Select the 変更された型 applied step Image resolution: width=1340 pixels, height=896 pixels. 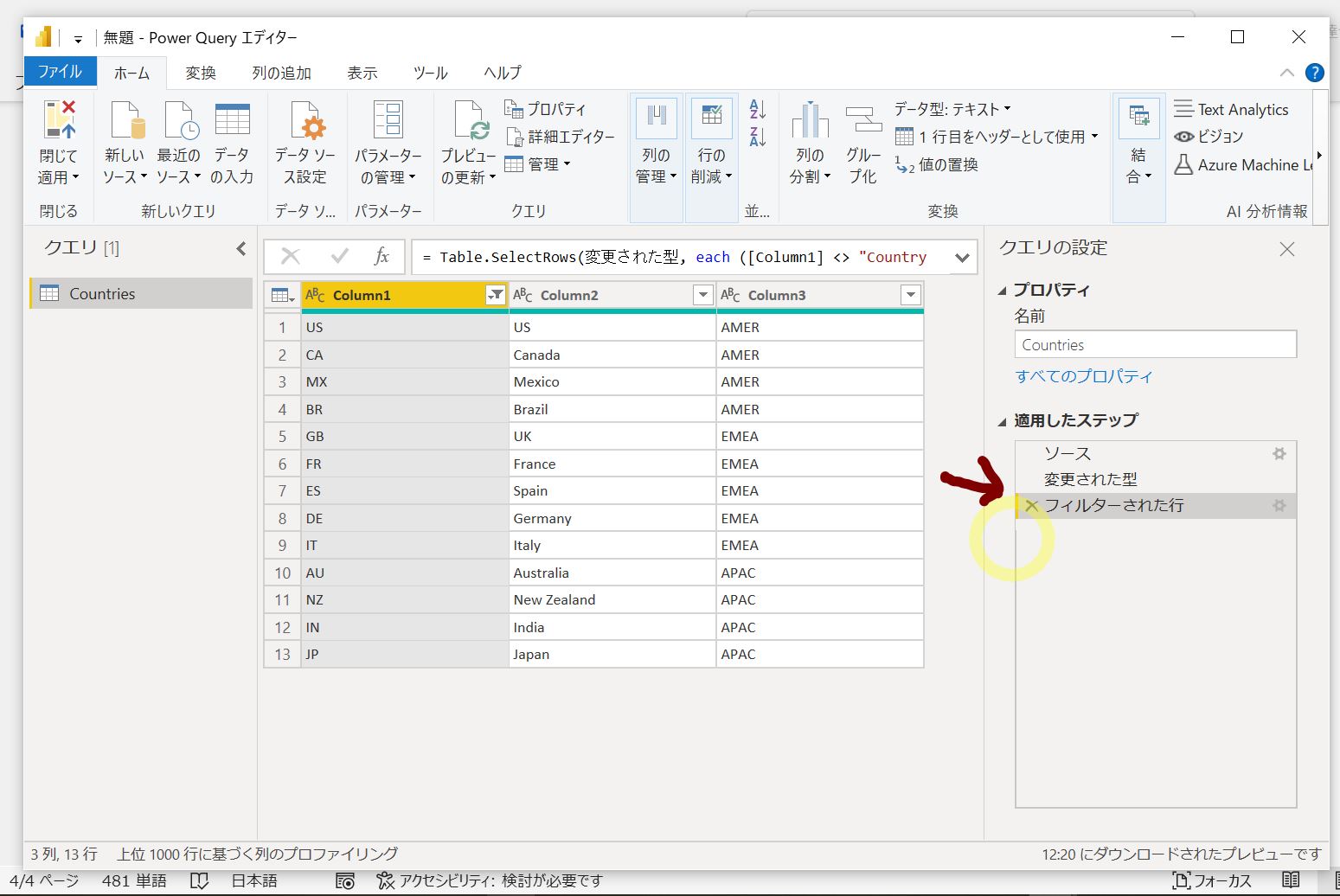[x=1156, y=479]
